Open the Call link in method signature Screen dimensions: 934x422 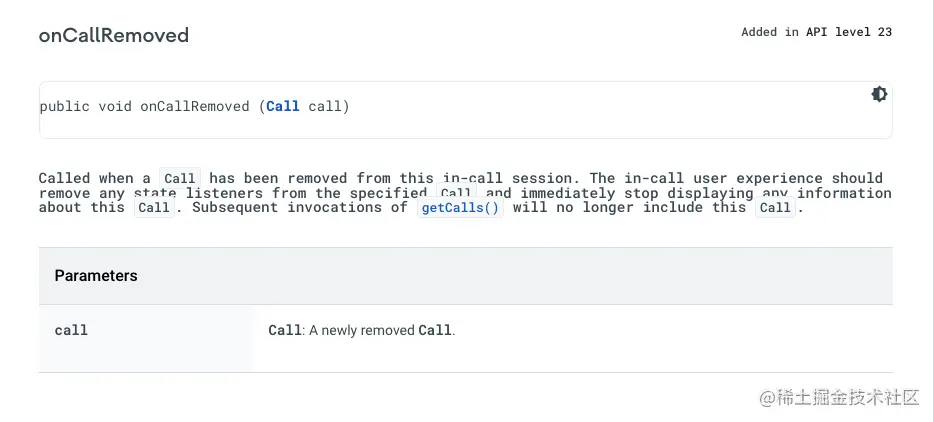point(283,106)
